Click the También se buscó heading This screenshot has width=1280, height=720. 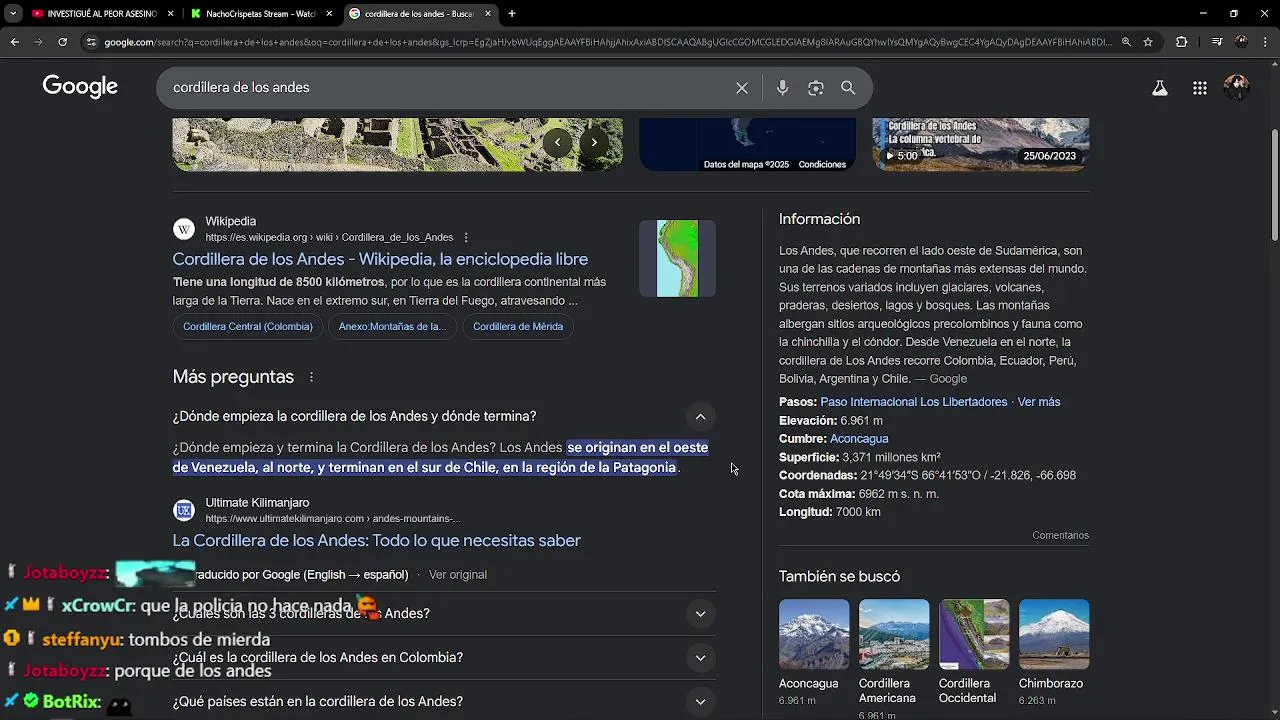pyautogui.click(x=839, y=577)
